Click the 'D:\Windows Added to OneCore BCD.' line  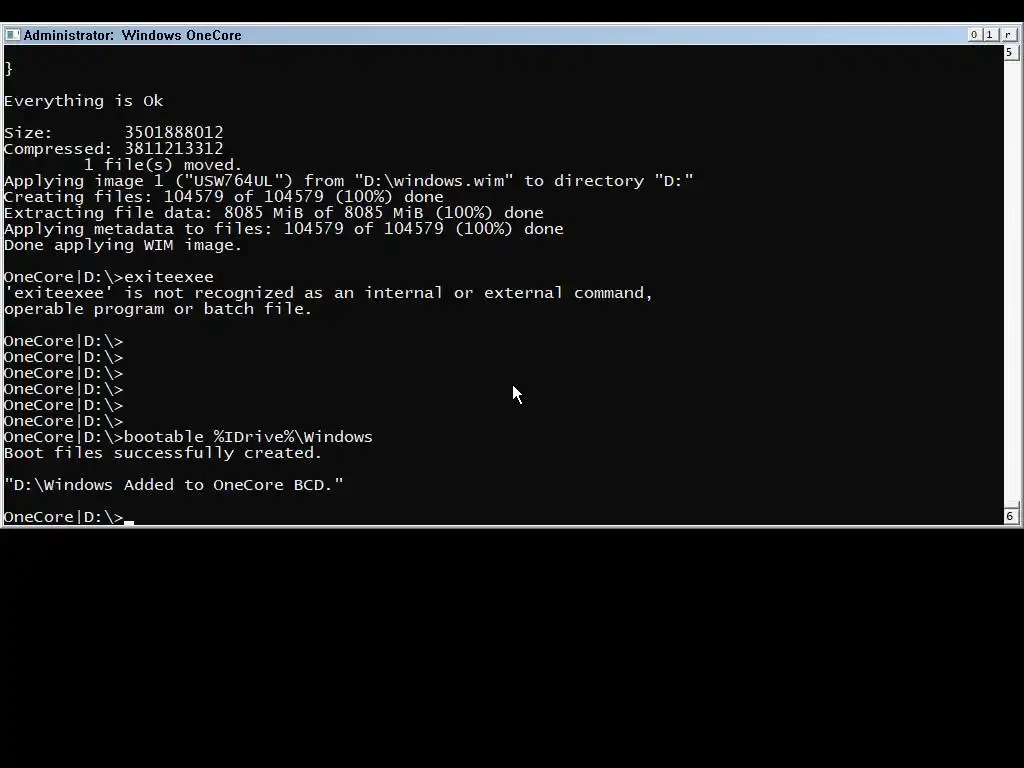[173, 485]
